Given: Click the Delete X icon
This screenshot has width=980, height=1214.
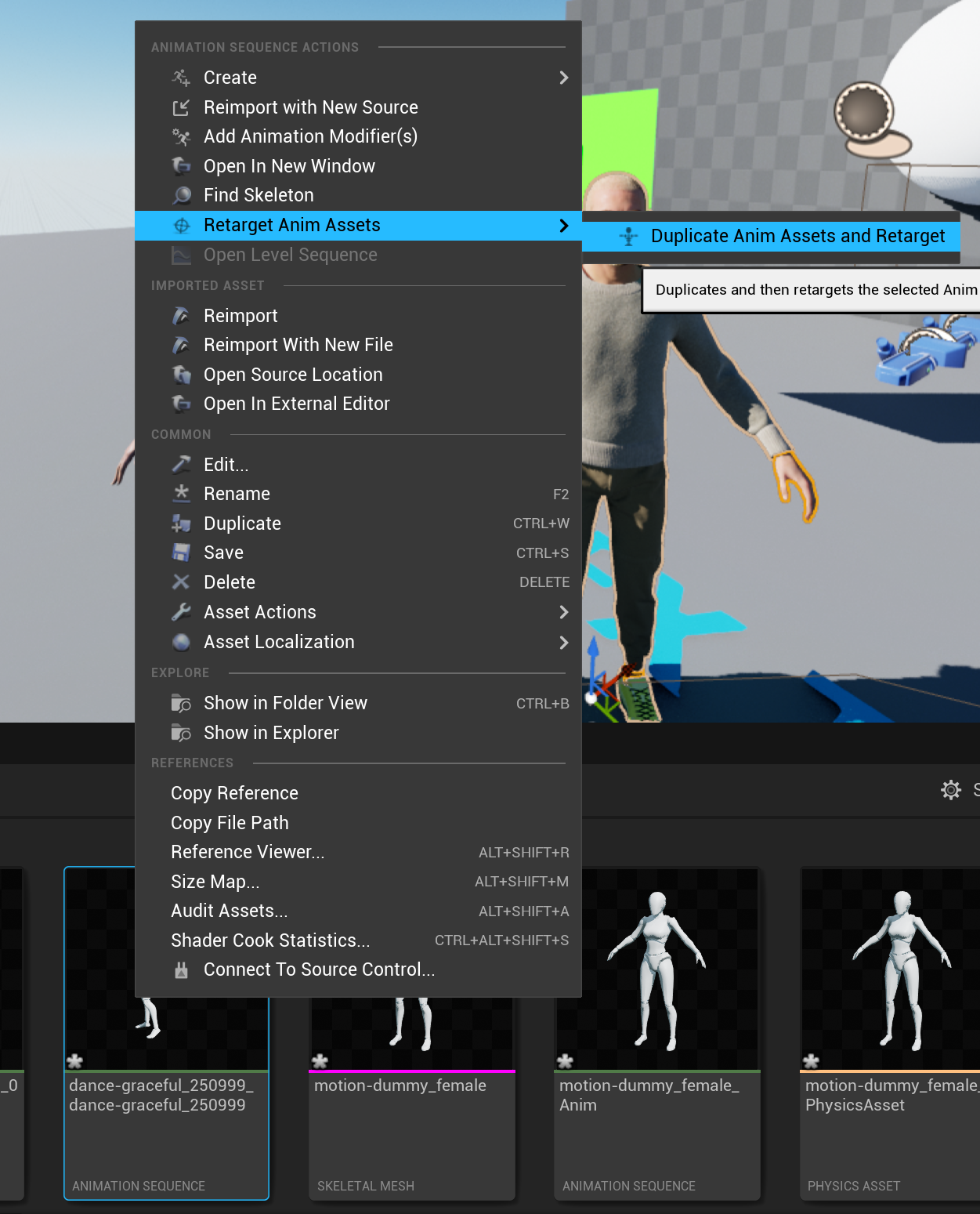Looking at the screenshot, I should [x=181, y=582].
